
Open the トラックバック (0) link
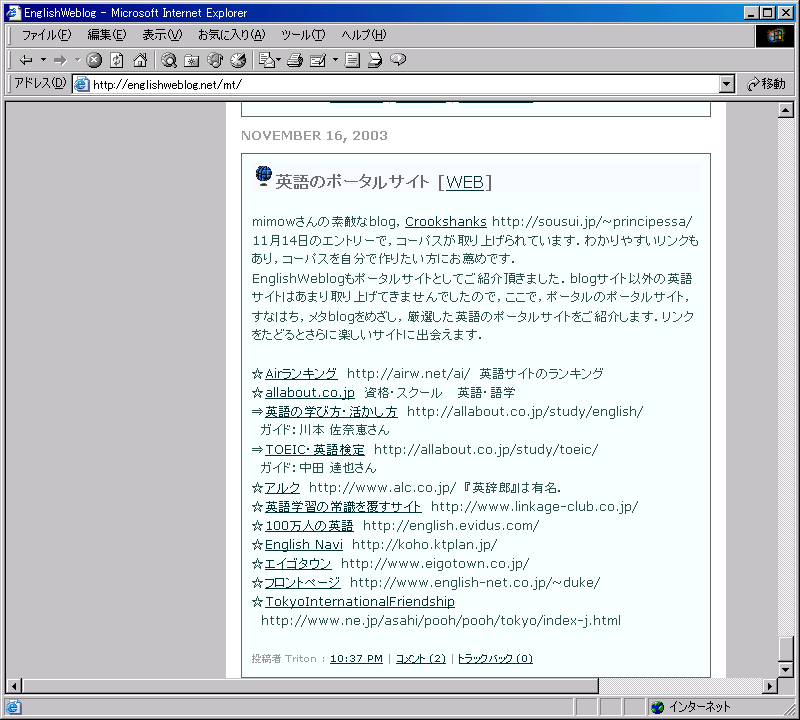click(495, 659)
